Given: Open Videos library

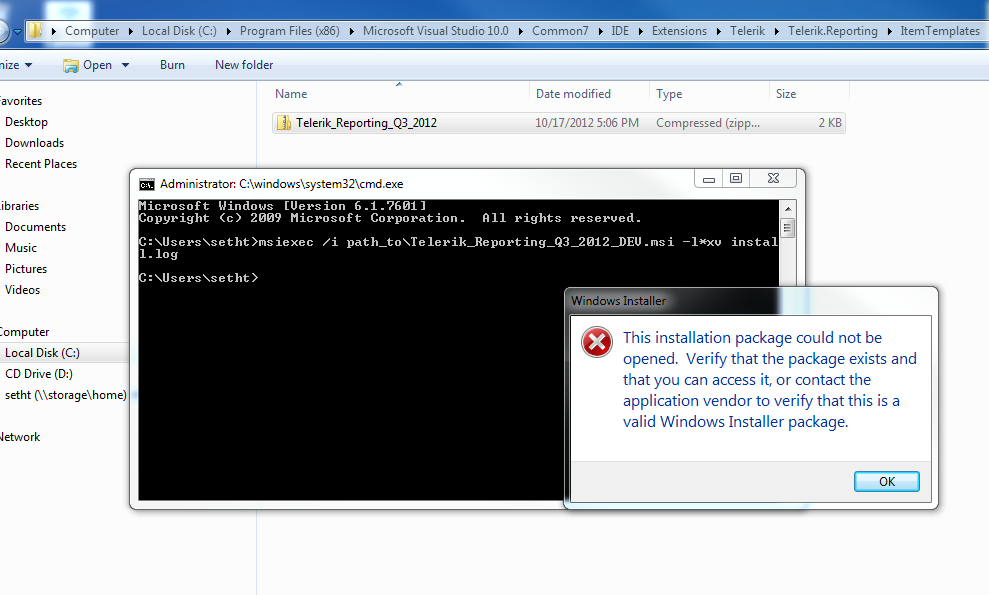Looking at the screenshot, I should pyautogui.click(x=23, y=290).
